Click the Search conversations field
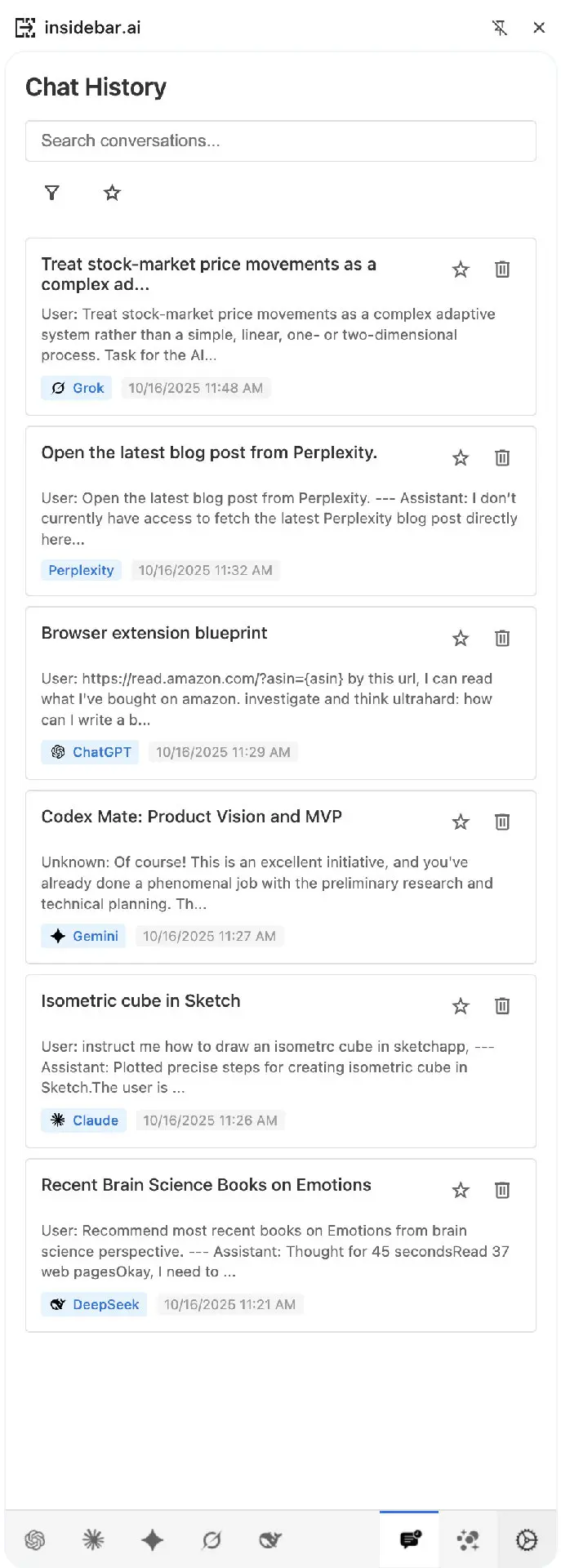Viewport: 561px width, 1568px height. click(280, 141)
